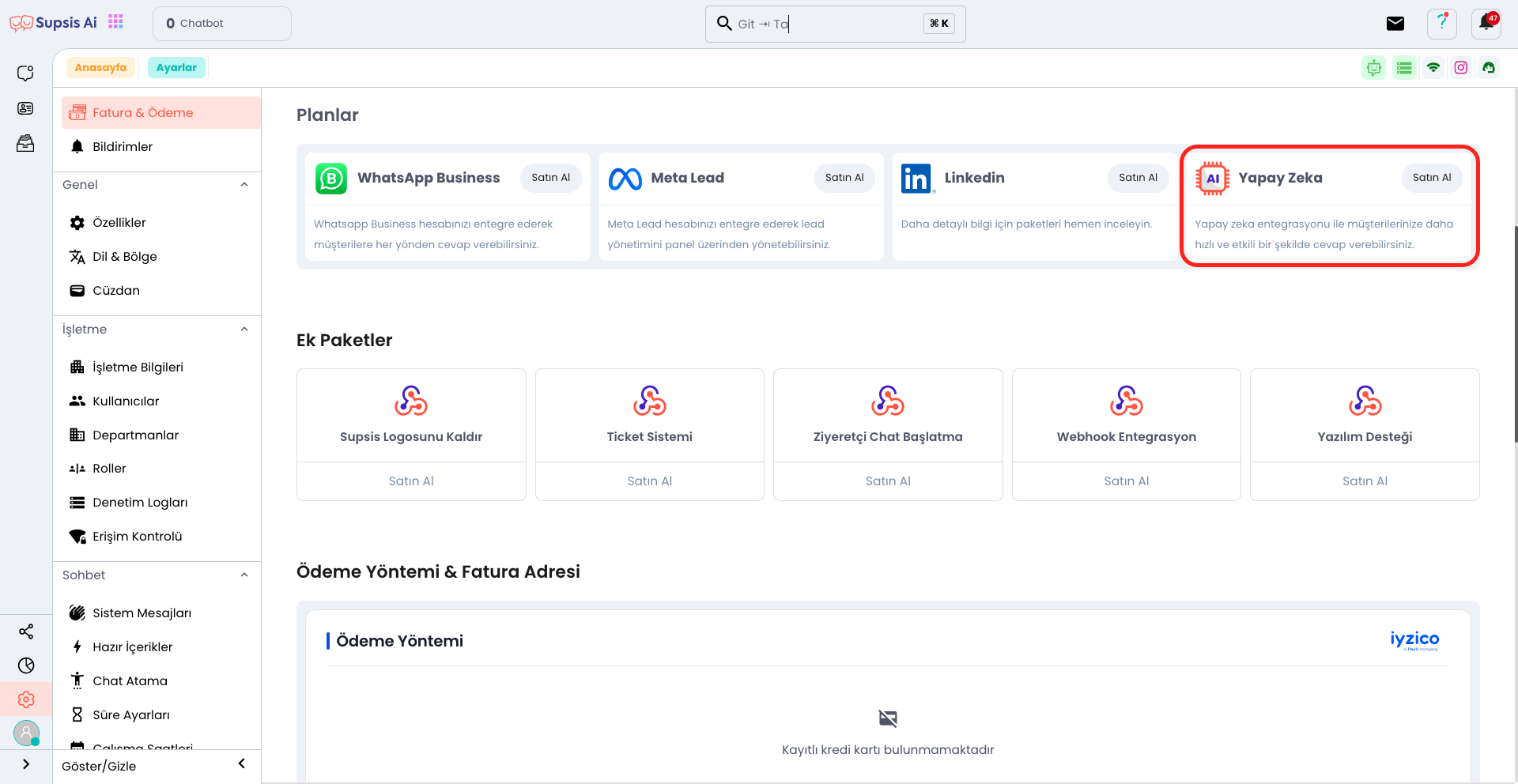
Task: Open Chat Atama menu item
Action: tap(160, 681)
